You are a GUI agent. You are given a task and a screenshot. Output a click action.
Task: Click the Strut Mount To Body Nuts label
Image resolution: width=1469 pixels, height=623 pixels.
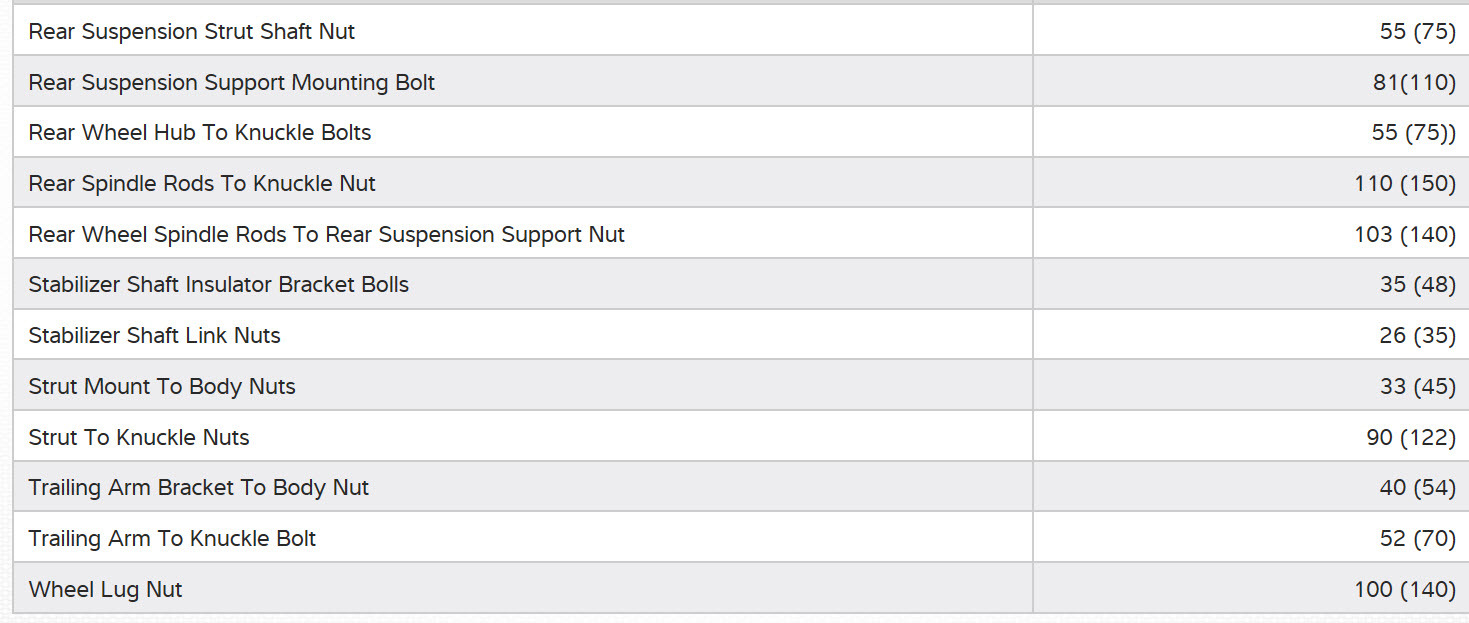pyautogui.click(x=162, y=387)
